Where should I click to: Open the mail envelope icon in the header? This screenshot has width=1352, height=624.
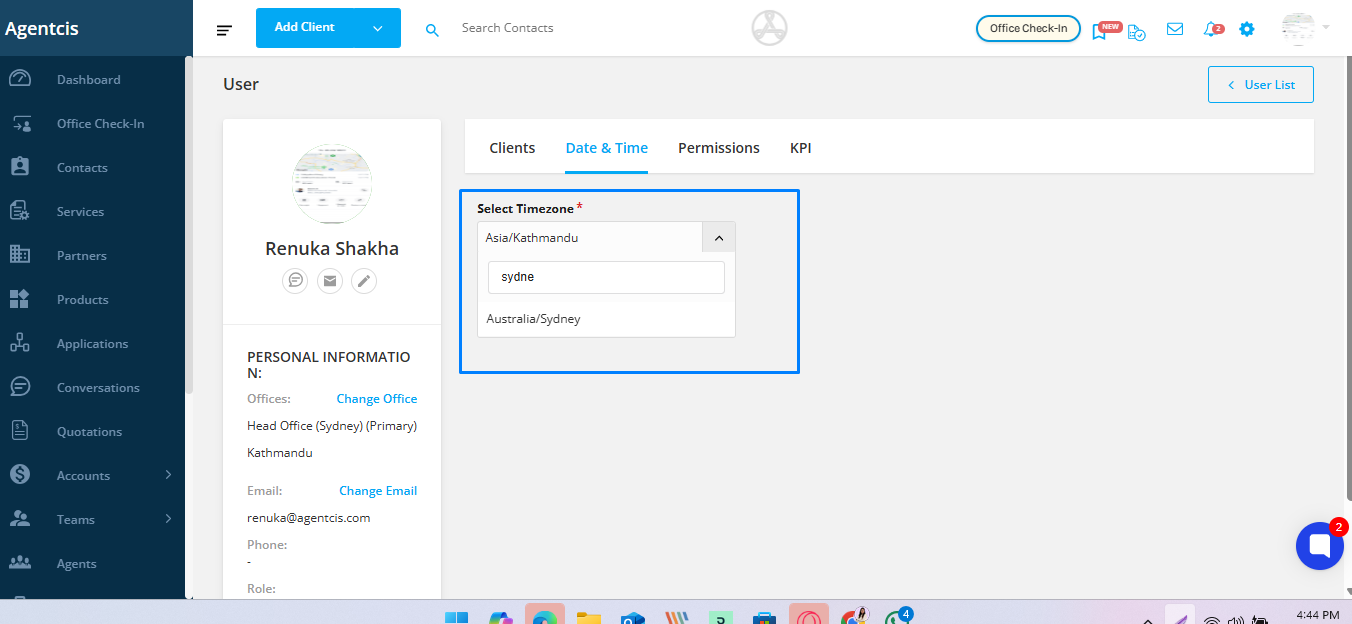[x=1175, y=29]
